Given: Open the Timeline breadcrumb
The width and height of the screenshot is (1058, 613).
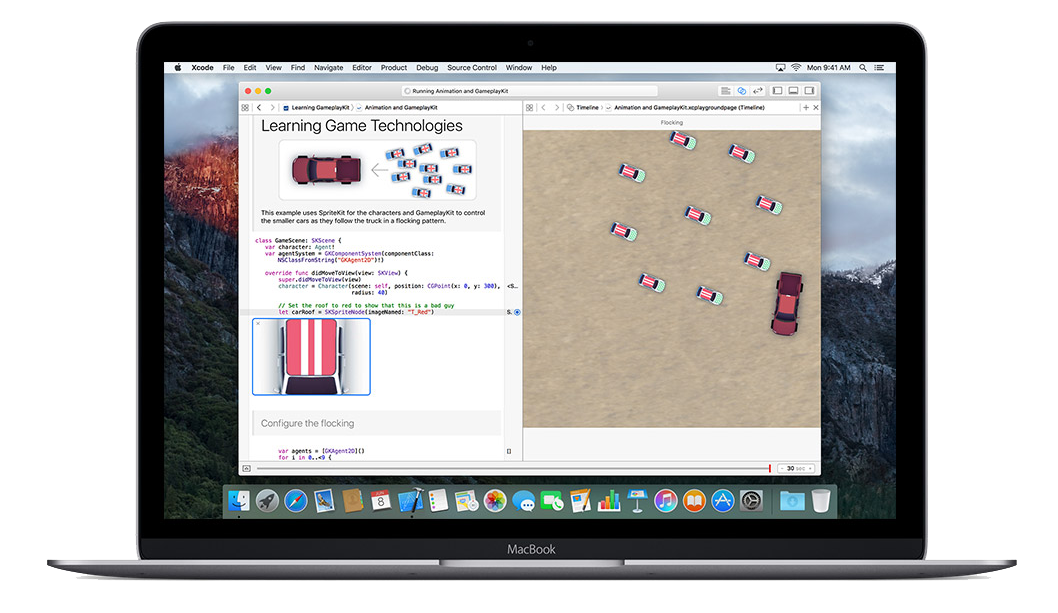Looking at the screenshot, I should pyautogui.click(x=583, y=107).
